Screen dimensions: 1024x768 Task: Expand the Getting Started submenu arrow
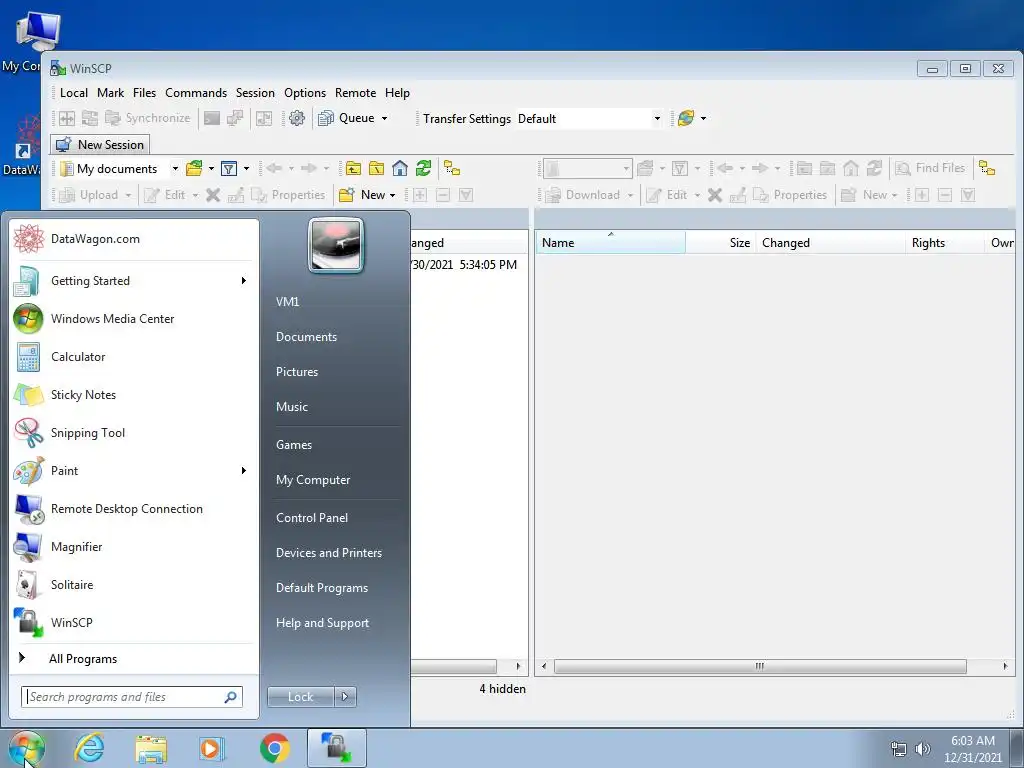pyautogui.click(x=244, y=281)
